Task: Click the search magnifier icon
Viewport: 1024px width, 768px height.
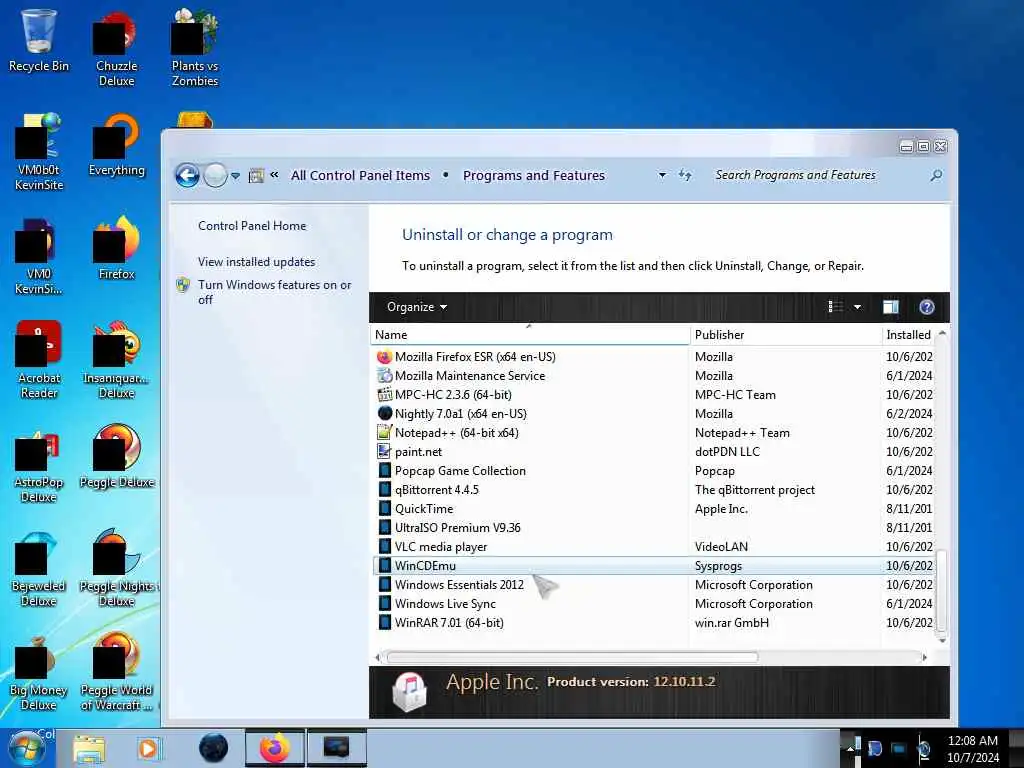Action: (936, 175)
